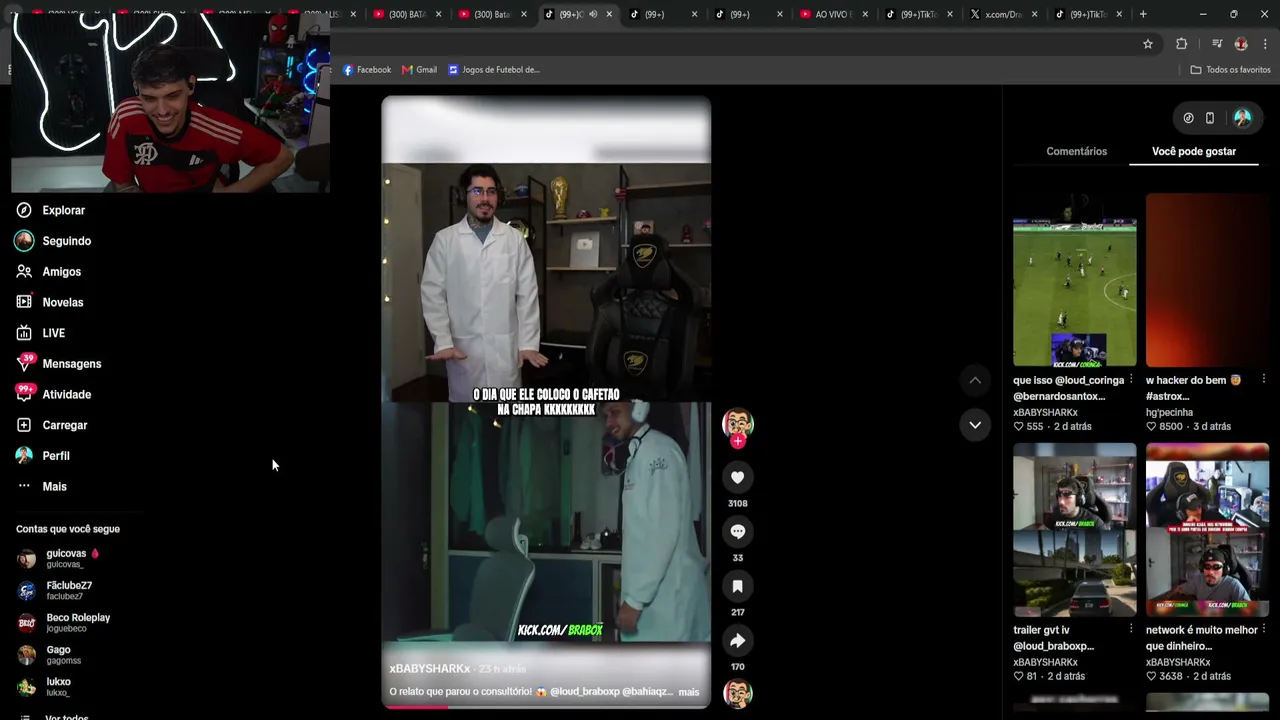Open options for 'network é muito melhor' video
The image size is (1280, 720).
(x=1264, y=630)
